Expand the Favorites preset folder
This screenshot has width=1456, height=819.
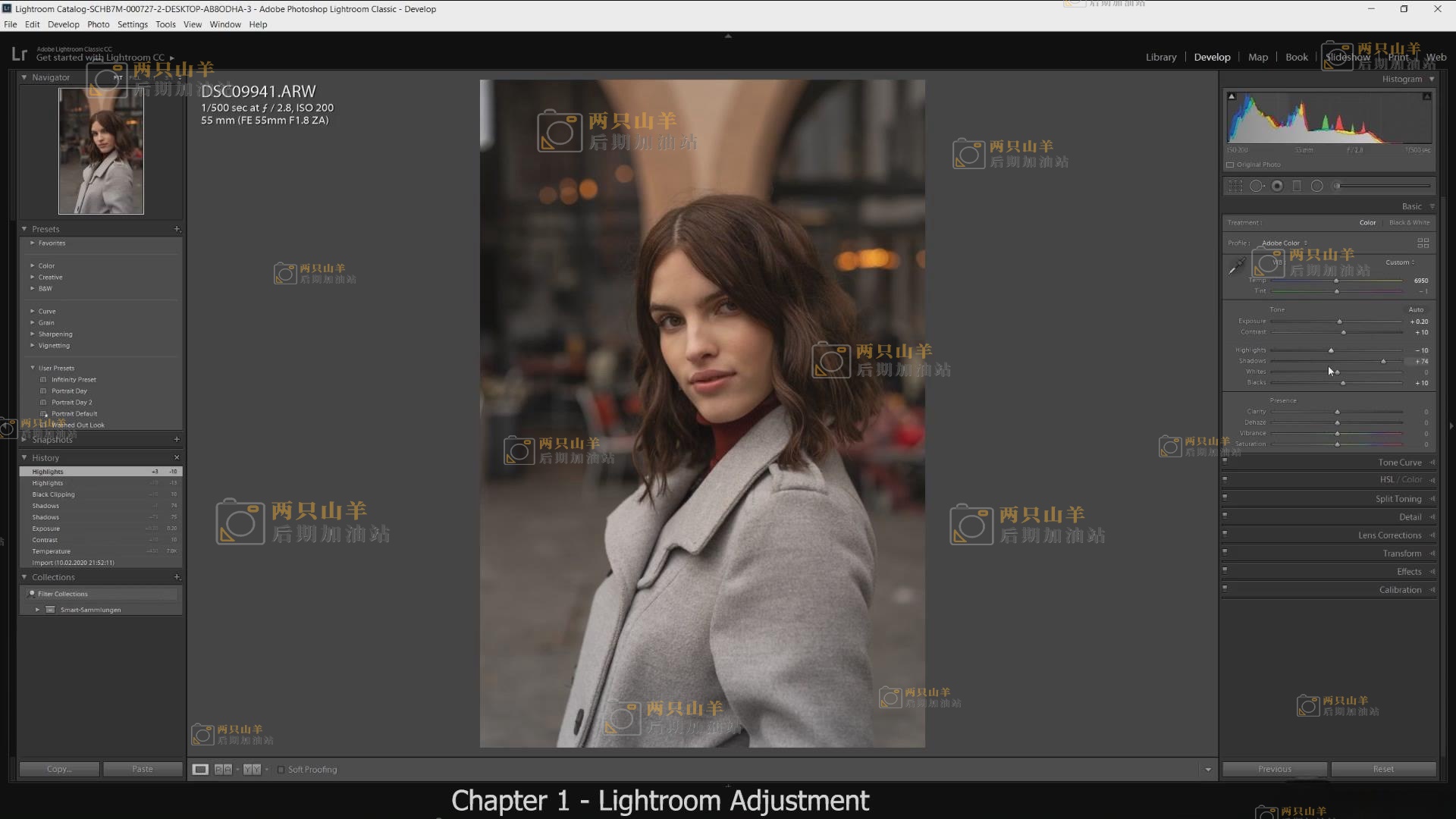point(52,243)
